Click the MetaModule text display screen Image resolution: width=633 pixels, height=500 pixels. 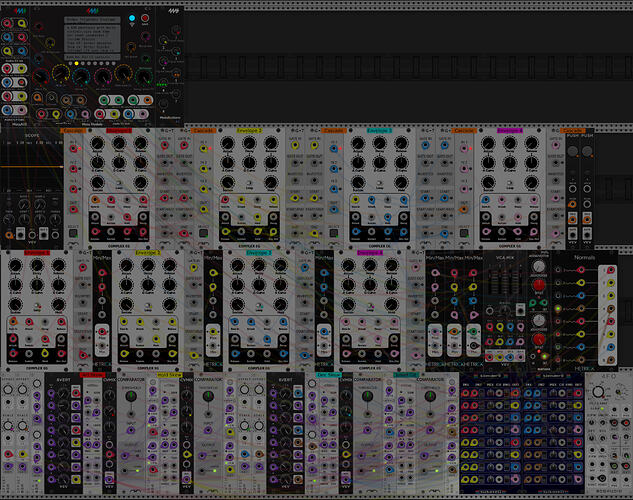pos(92,39)
